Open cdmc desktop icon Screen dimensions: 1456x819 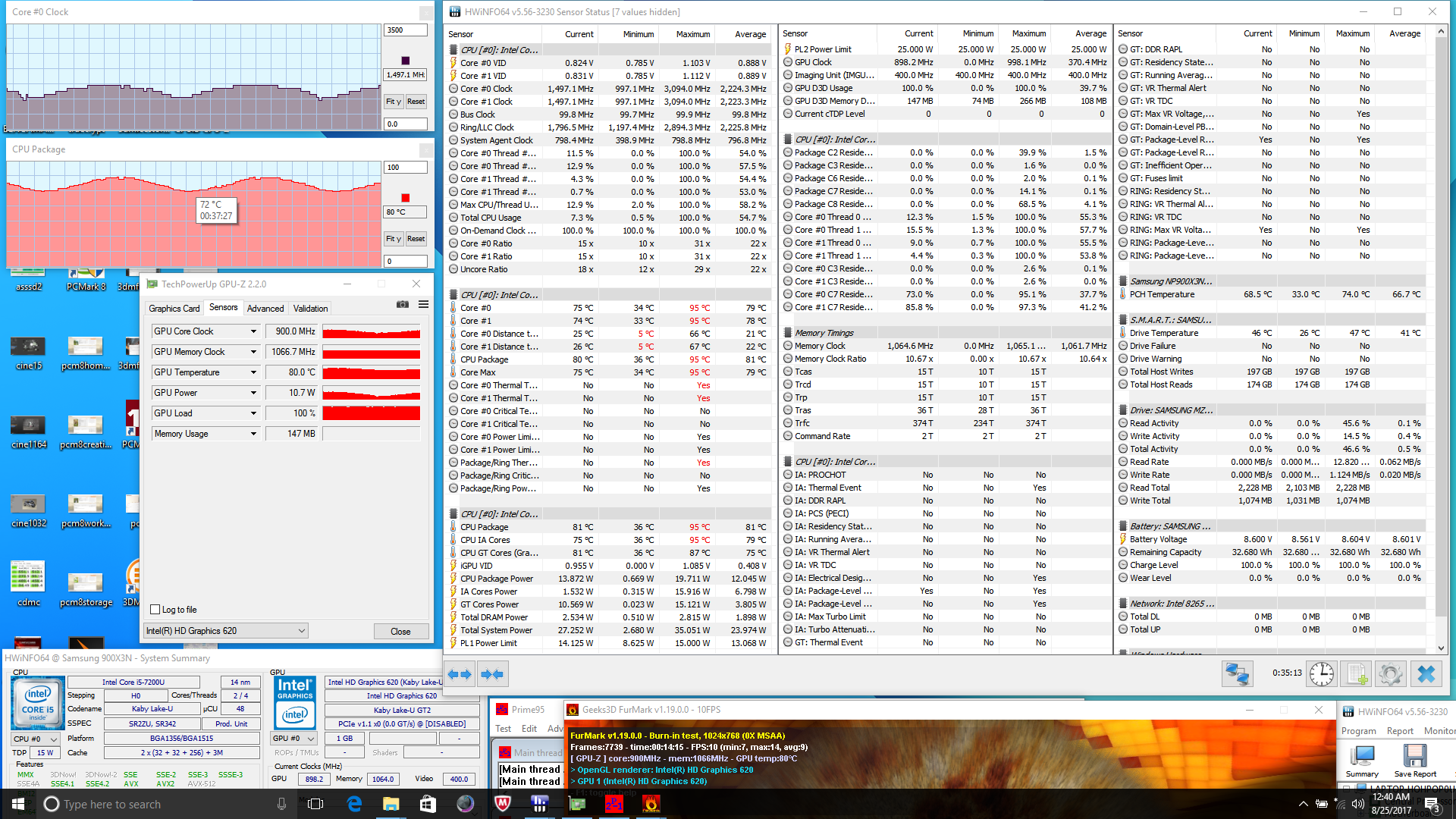[x=29, y=584]
